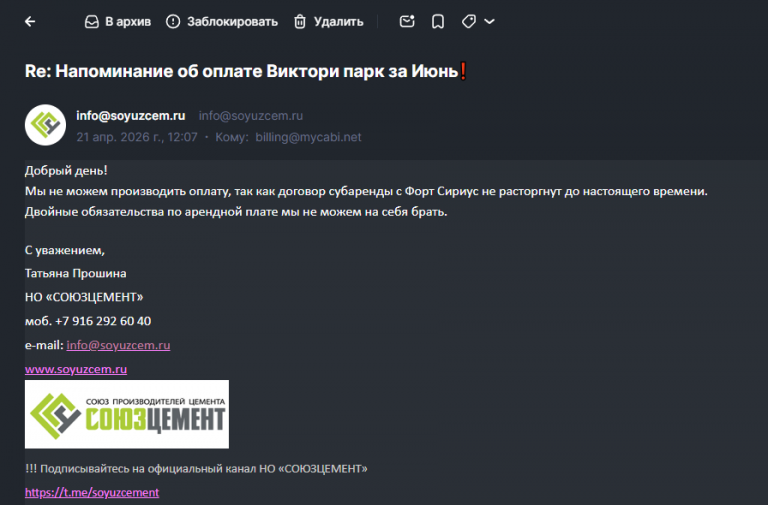Open the t.me/soyuzcement Telegram link
Viewport: 768px width, 505px height.
click(92, 492)
